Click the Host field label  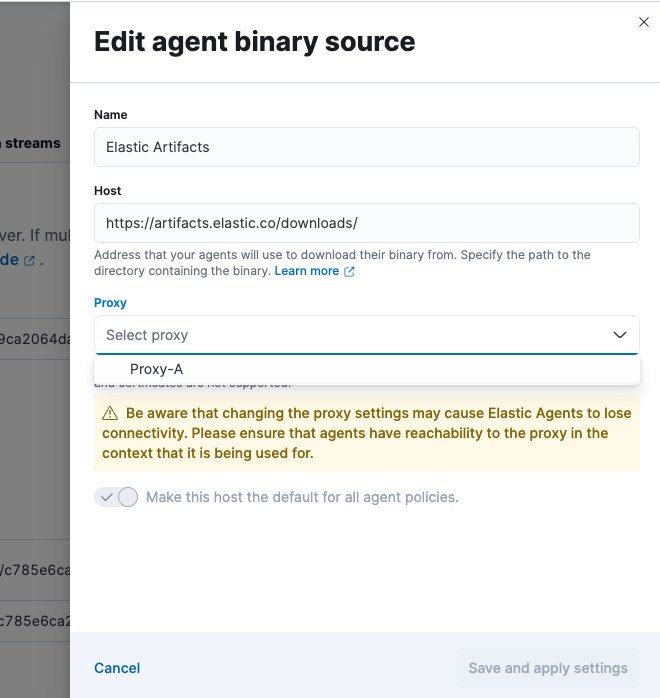coord(108,191)
